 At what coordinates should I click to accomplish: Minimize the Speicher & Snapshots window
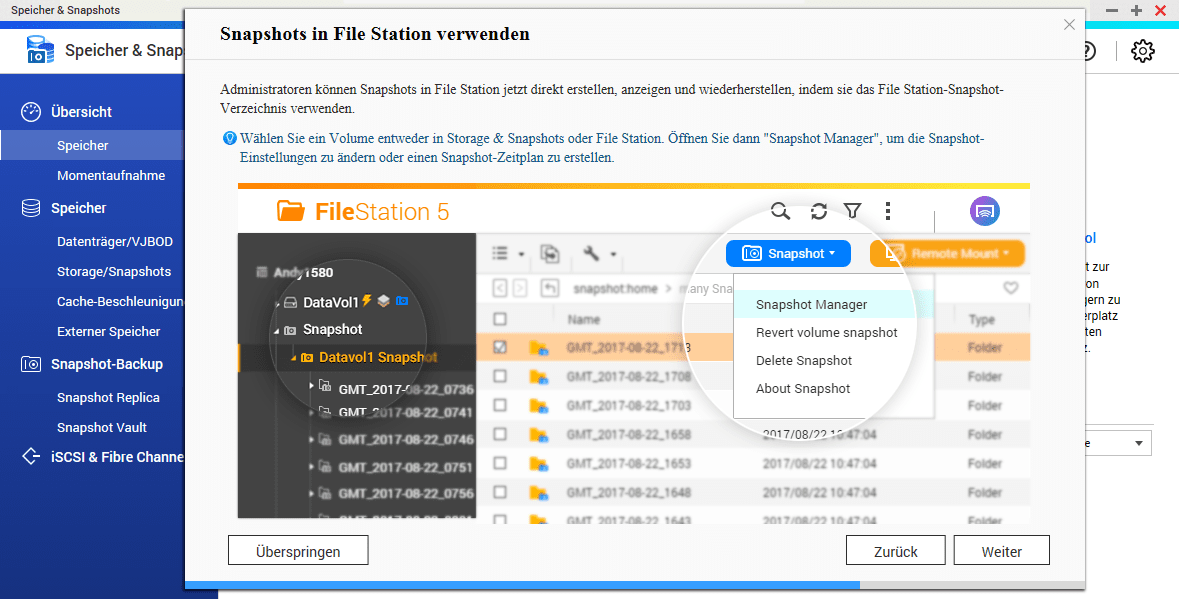coord(1113,11)
